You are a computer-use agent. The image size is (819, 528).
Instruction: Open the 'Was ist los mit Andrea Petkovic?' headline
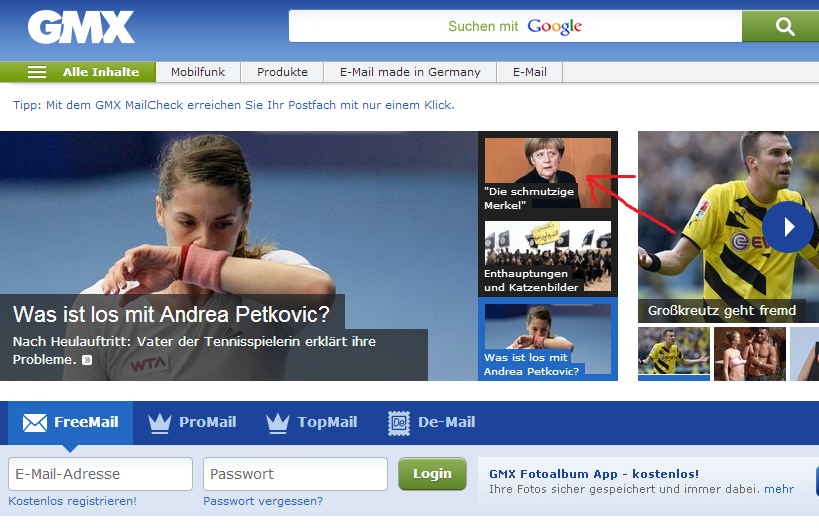coord(171,314)
